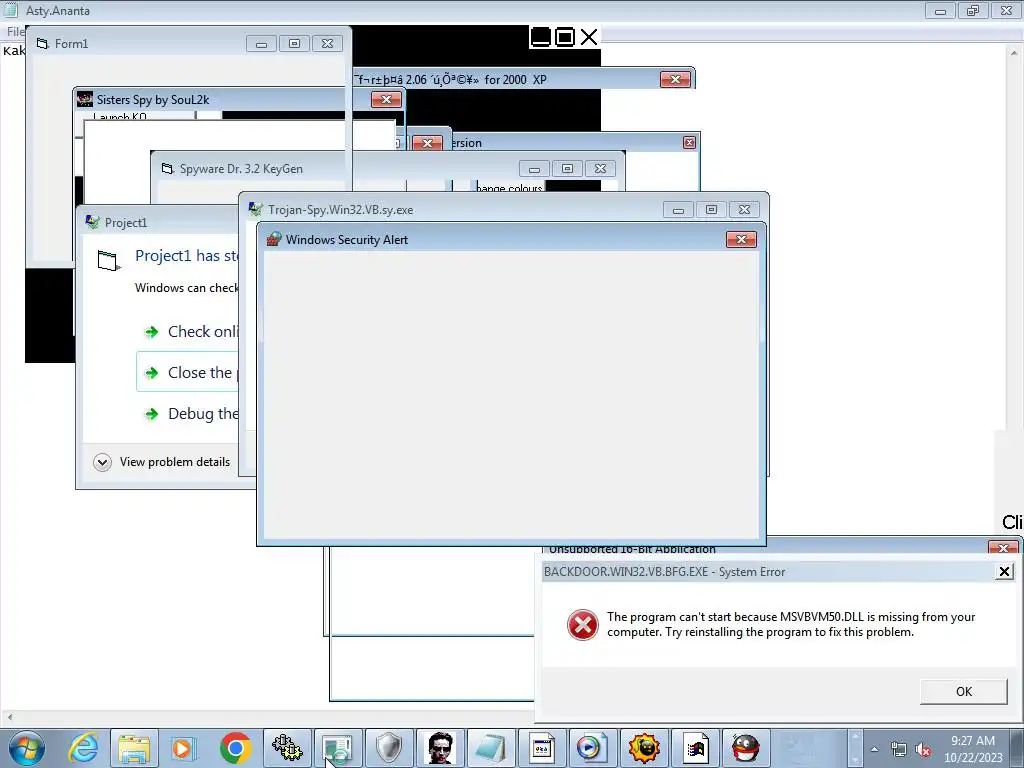The height and width of the screenshot is (768, 1024).
Task: Minimize the Spyware Dr. 3.2 KeyGen window
Action: [534, 169]
